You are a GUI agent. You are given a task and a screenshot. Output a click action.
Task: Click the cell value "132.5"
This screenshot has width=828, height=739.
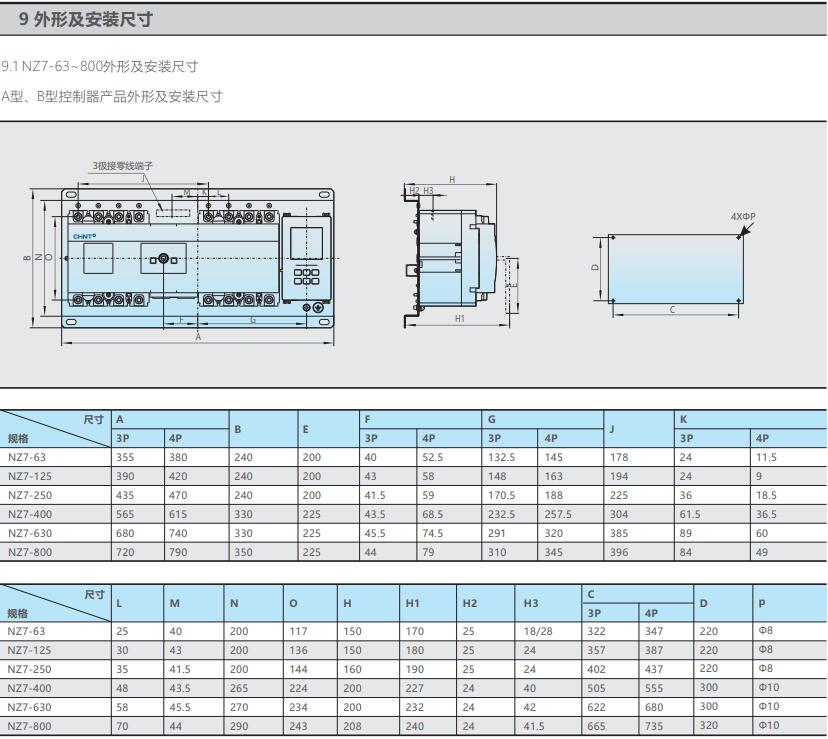click(502, 457)
